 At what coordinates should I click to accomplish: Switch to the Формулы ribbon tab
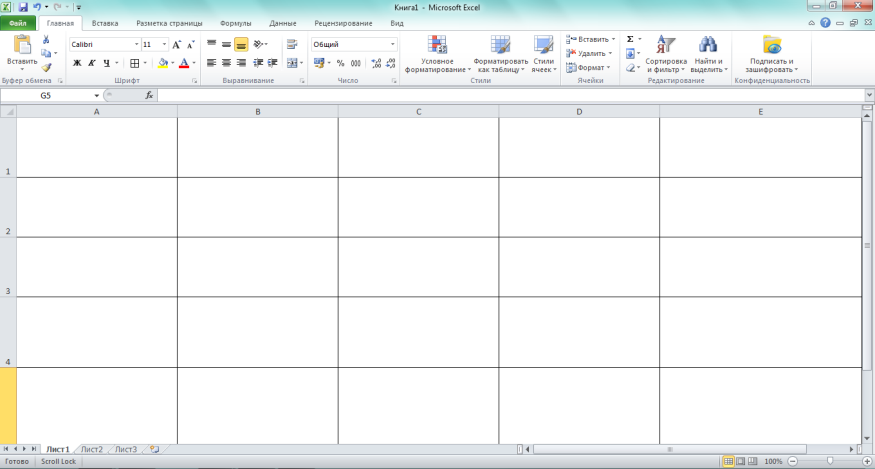click(235, 22)
